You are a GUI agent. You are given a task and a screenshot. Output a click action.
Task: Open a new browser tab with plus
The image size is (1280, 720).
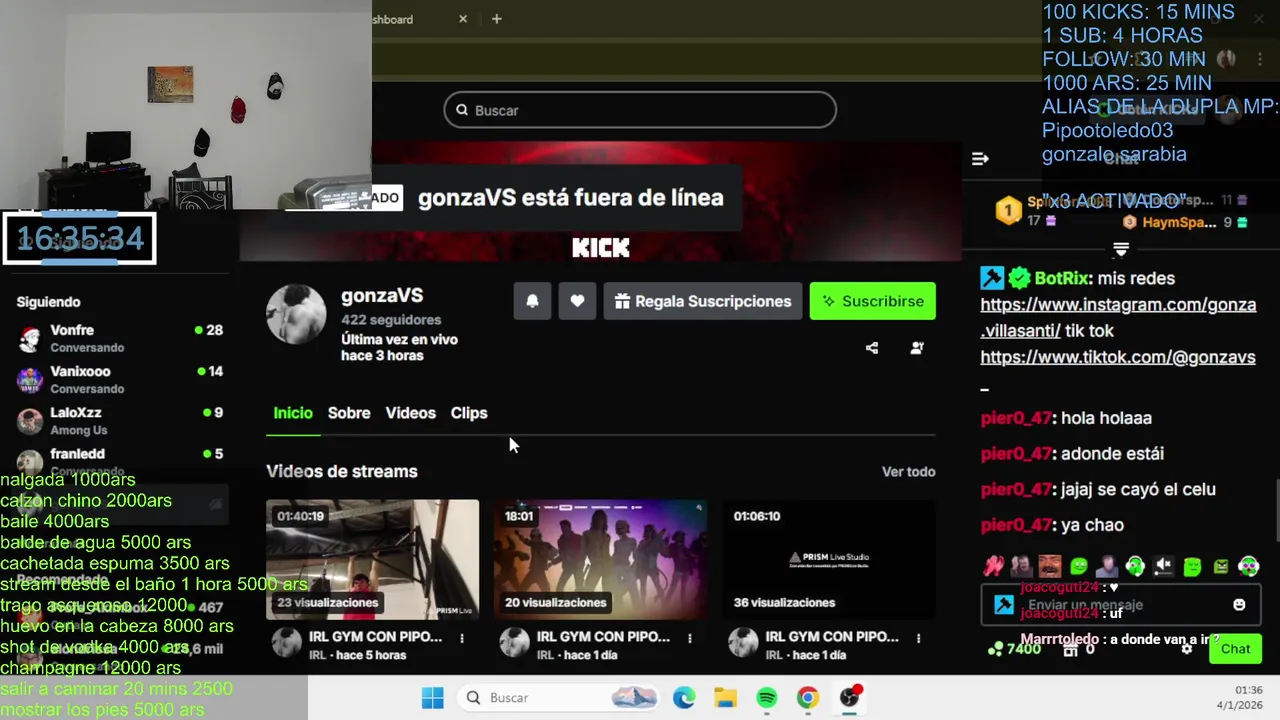496,19
